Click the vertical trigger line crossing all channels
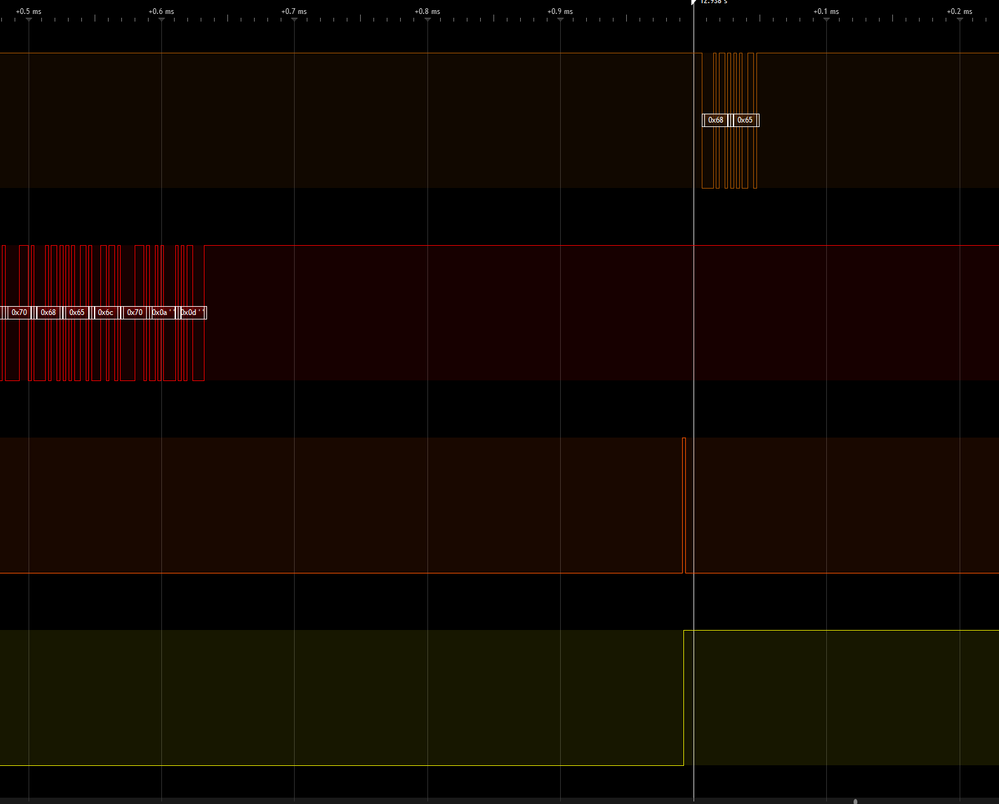999x804 pixels. point(693,400)
